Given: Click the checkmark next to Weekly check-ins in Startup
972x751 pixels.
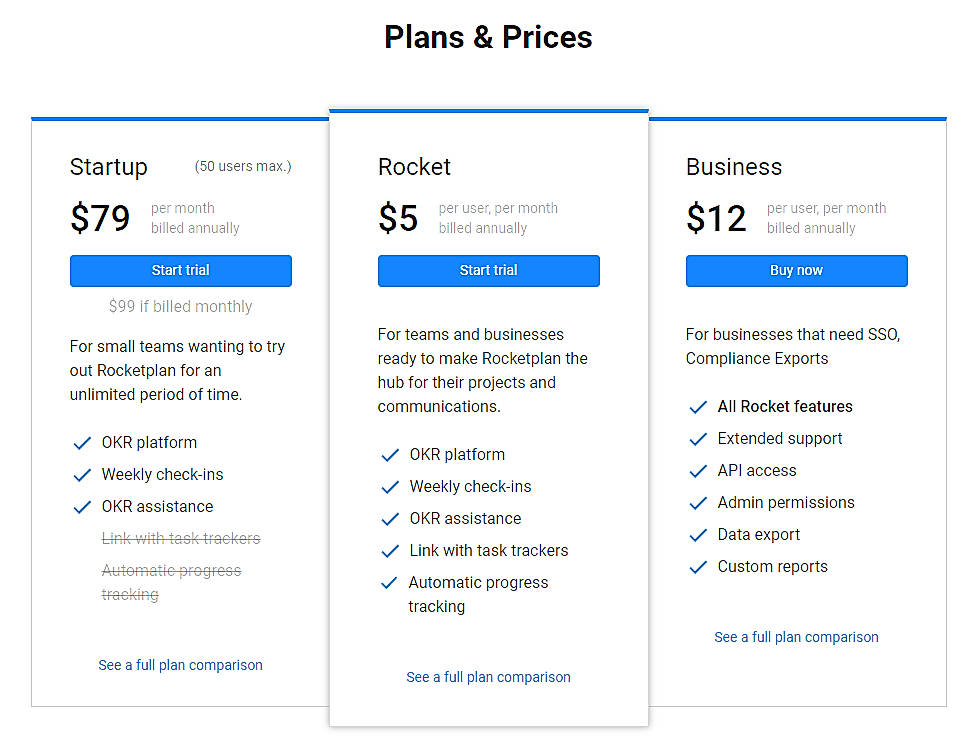Looking at the screenshot, I should [x=82, y=474].
